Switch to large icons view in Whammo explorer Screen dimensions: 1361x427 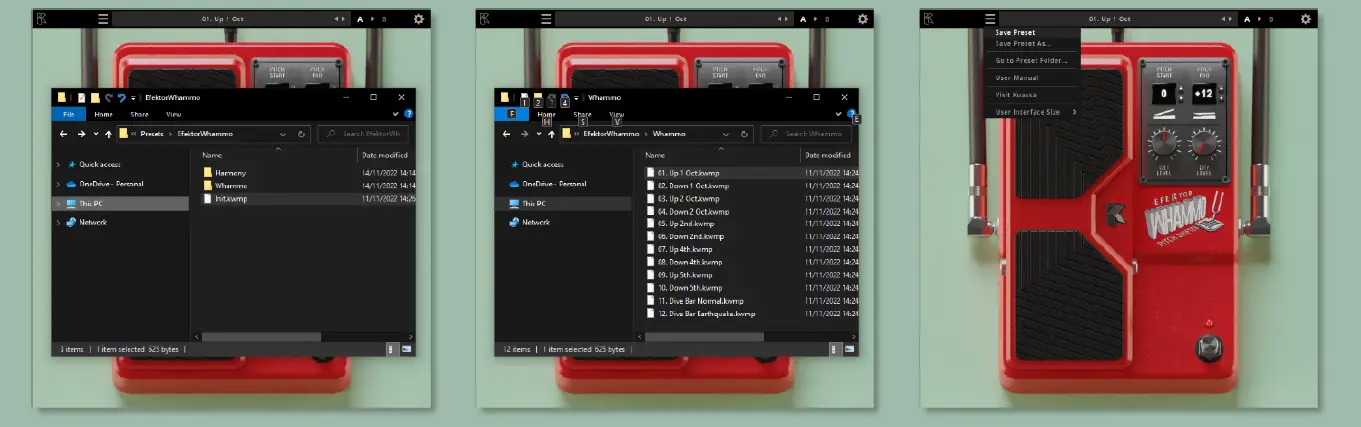coord(851,349)
